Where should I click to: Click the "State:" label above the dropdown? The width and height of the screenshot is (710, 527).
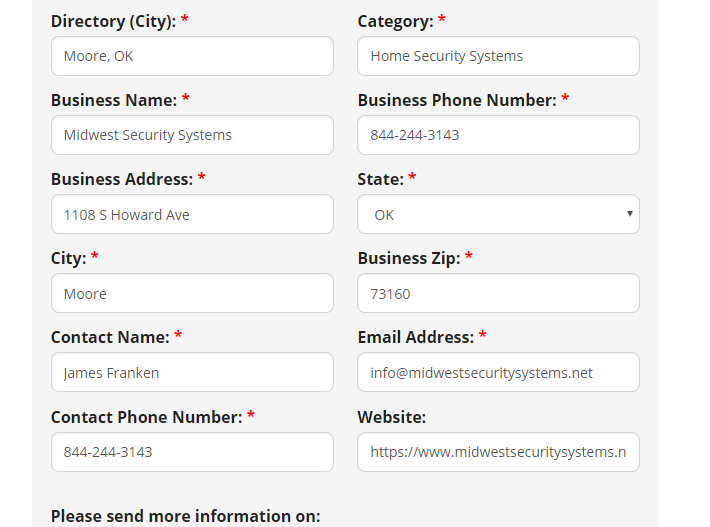pos(380,179)
